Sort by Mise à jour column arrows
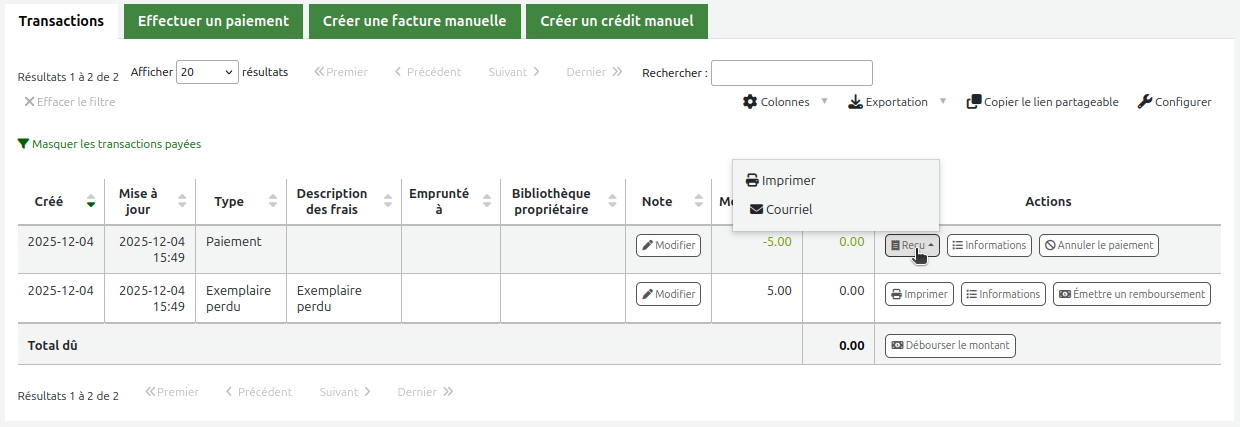Screen dimensions: 1240x427 [182, 201]
